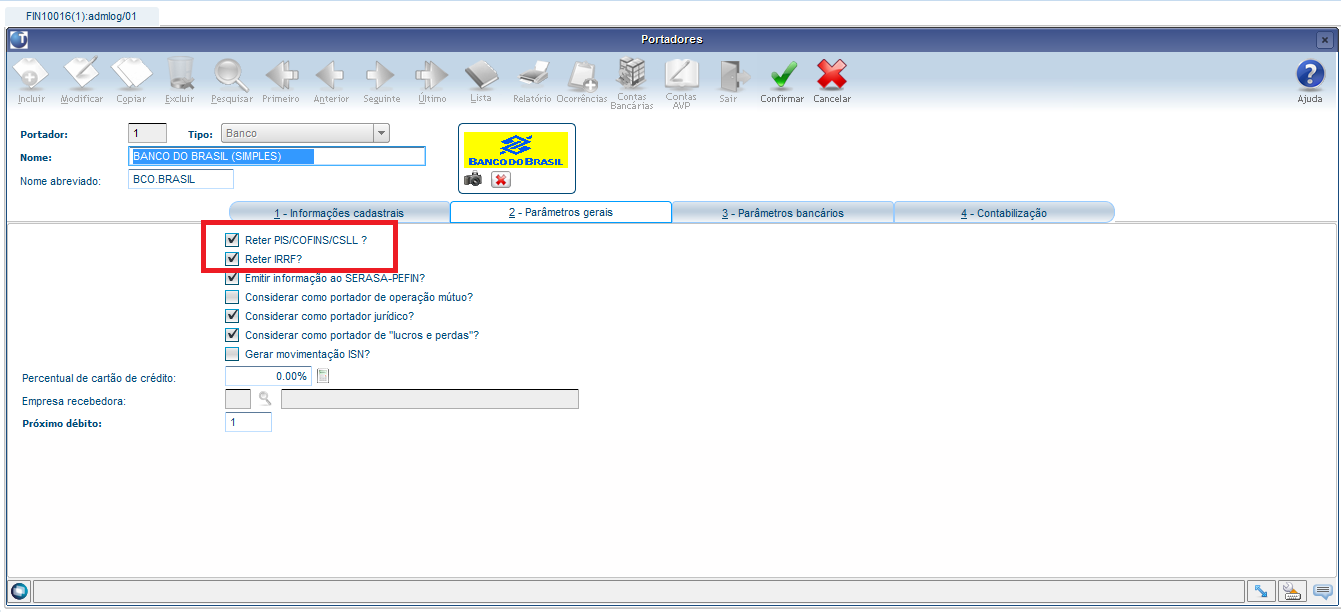Click title bar application logo icon

pyautogui.click(x=18, y=39)
